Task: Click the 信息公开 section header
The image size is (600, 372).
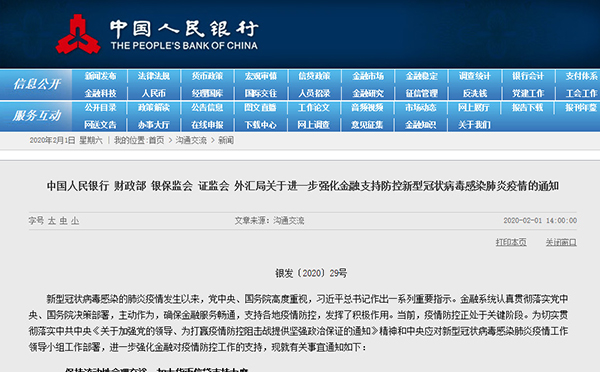Action: coord(37,84)
